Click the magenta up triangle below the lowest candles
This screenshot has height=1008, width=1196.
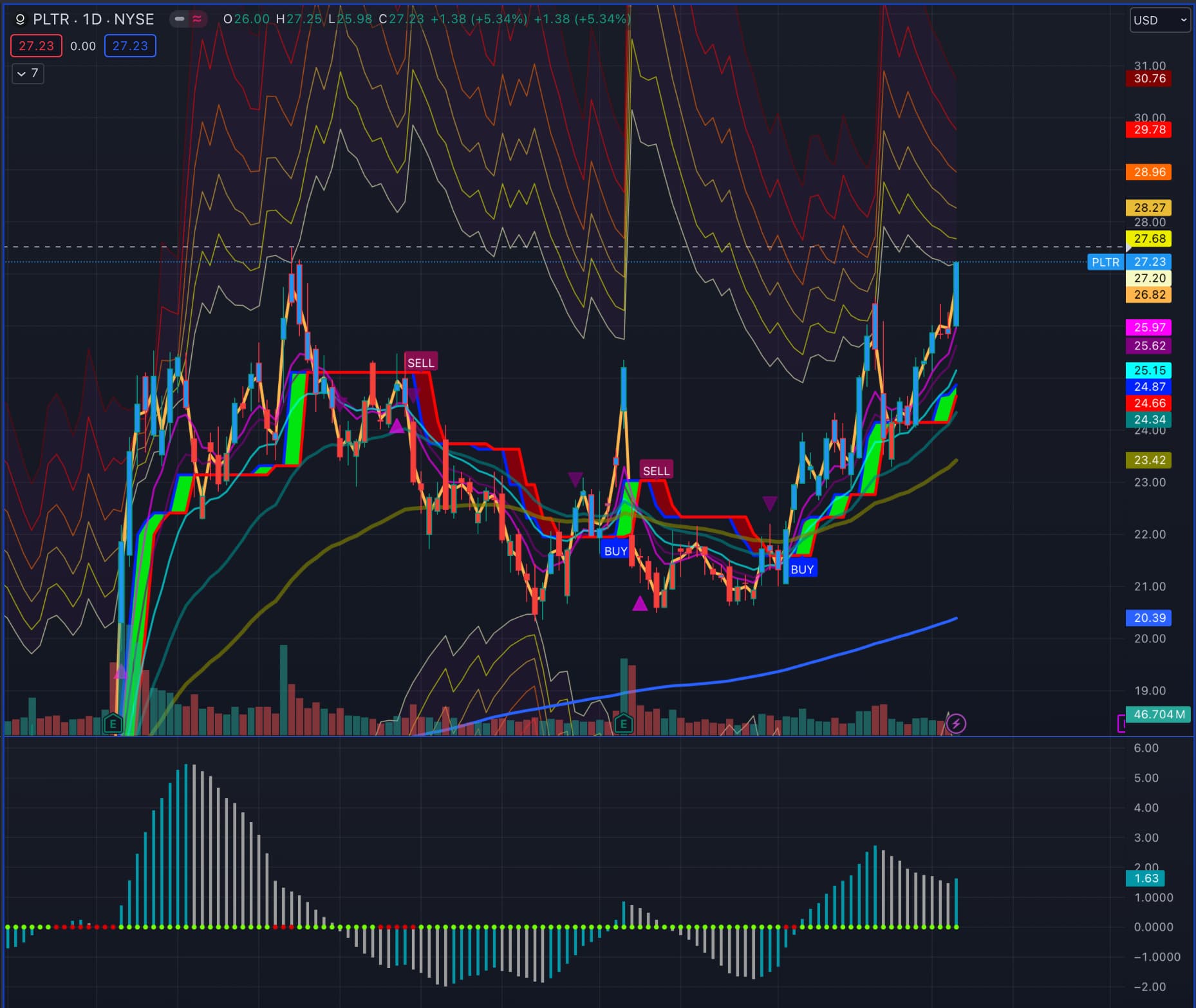(639, 603)
